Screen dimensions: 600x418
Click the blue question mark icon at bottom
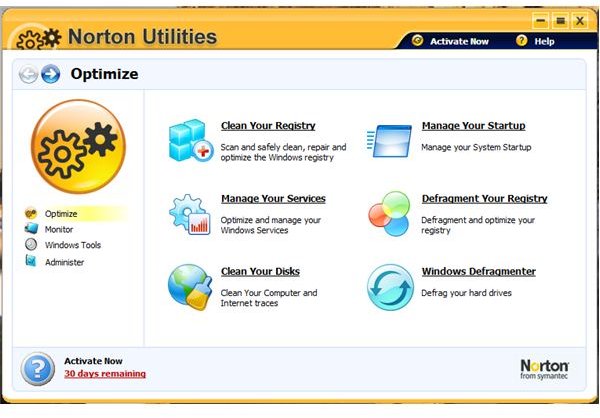[x=38, y=369]
